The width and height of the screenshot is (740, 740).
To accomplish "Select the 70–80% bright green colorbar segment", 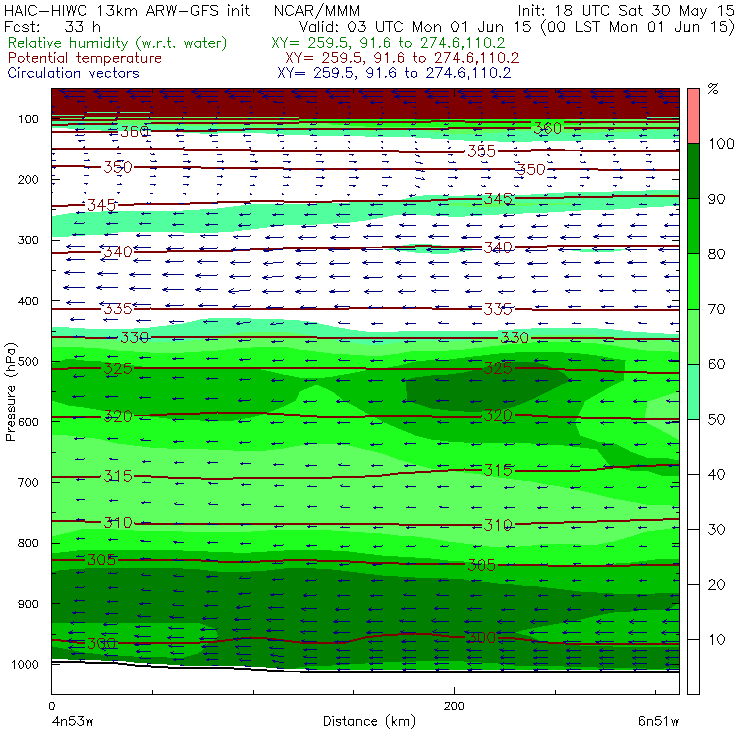I will (693, 281).
